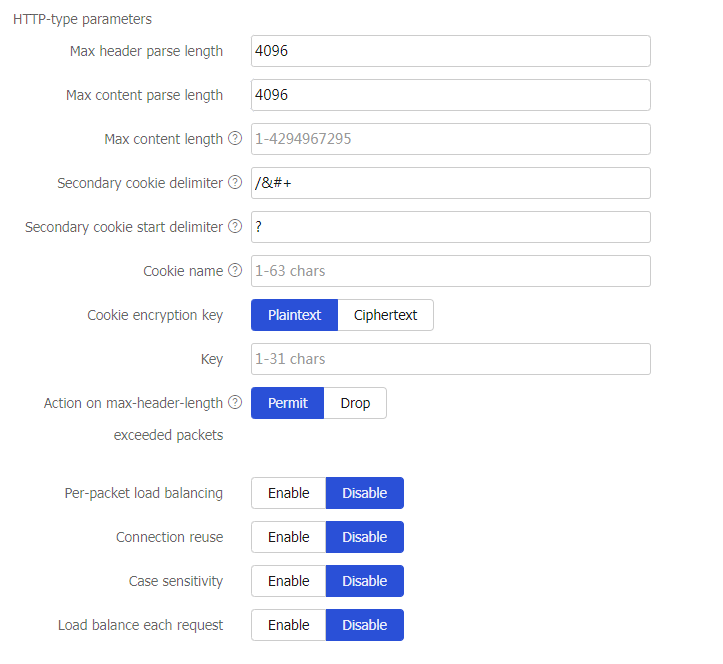723x664 pixels.
Task: Select Plaintext for cookie encryption key
Action: click(294, 315)
